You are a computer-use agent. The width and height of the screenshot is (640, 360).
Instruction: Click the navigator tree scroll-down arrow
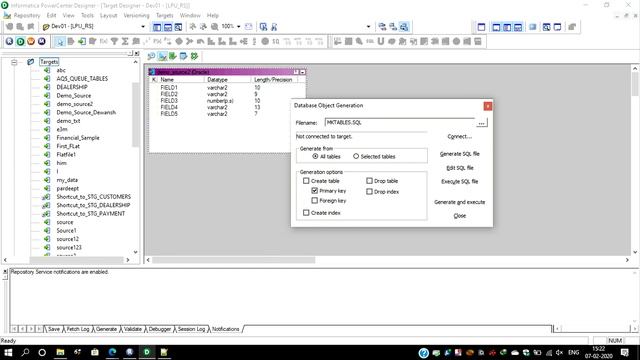coord(136,252)
